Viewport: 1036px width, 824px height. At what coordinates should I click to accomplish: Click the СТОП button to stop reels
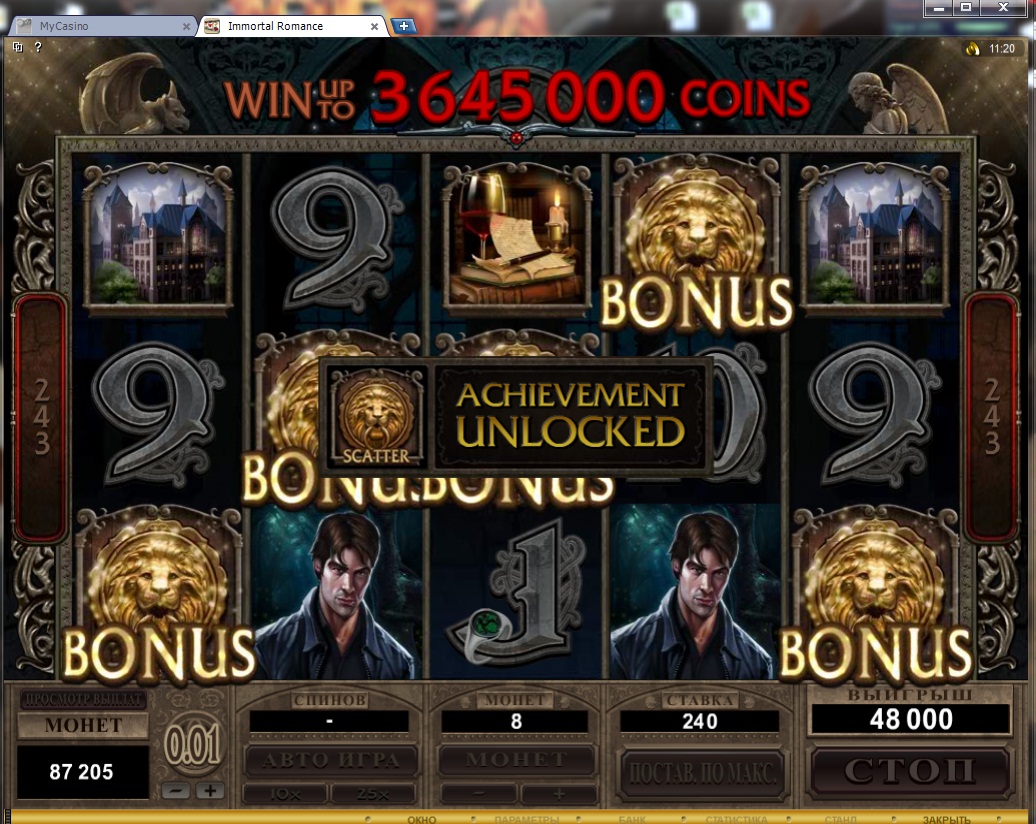910,770
